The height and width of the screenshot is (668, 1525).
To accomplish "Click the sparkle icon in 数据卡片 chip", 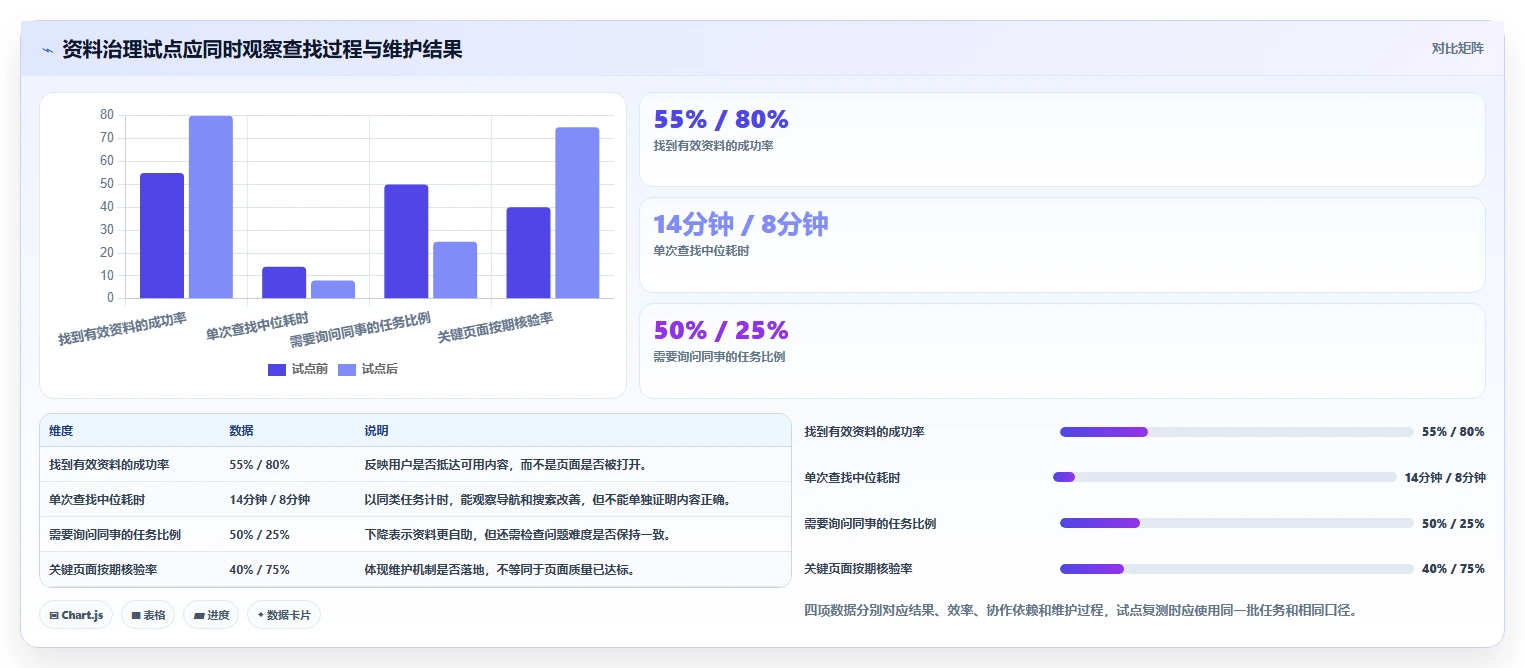I will (x=260, y=615).
